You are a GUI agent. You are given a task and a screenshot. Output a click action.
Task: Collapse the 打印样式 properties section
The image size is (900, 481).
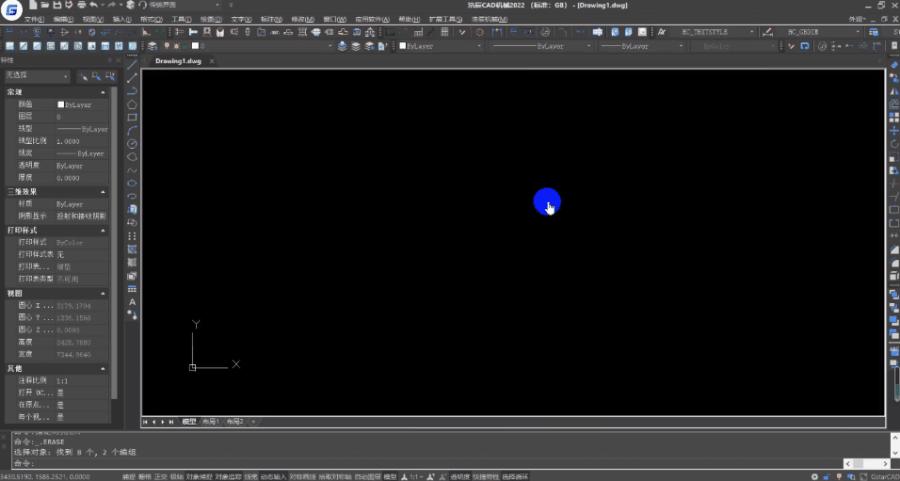tap(103, 230)
